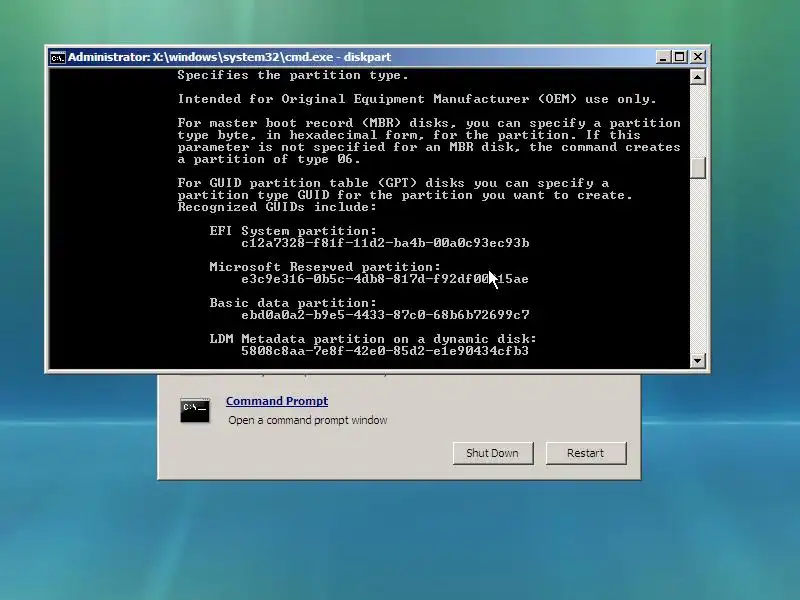Click the "For master boot record (MBR) disks" line
Screen dimensions: 800x600
[x=429, y=123]
